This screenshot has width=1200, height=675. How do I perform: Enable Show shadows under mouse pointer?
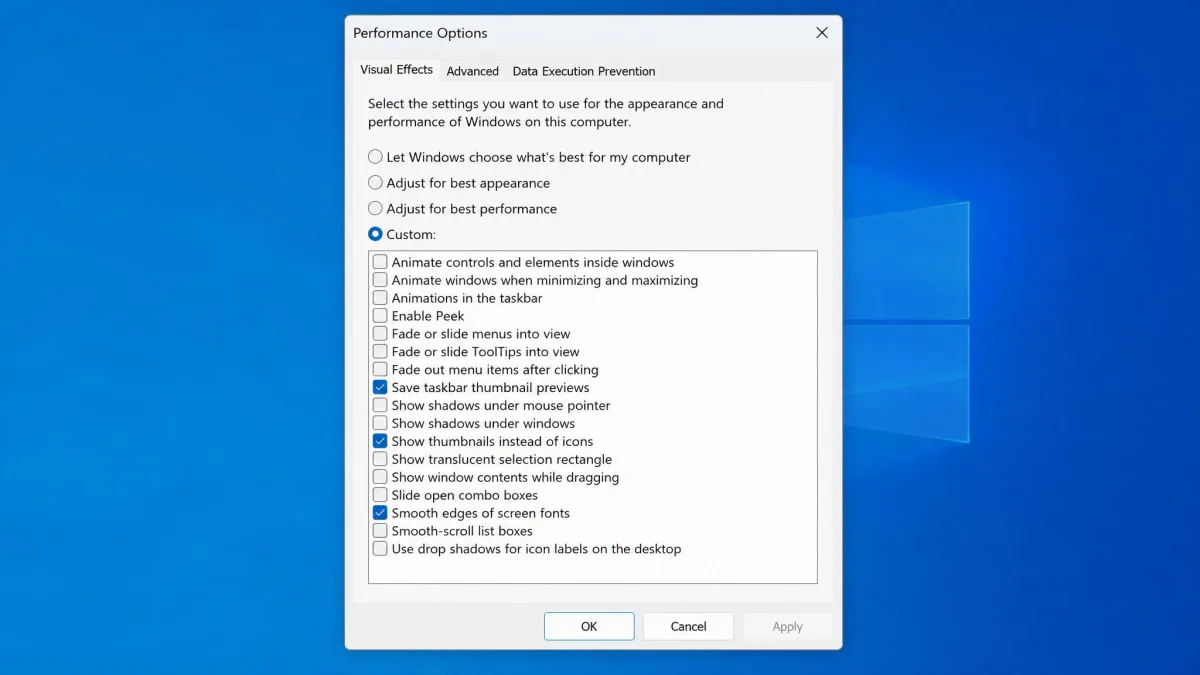[380, 405]
